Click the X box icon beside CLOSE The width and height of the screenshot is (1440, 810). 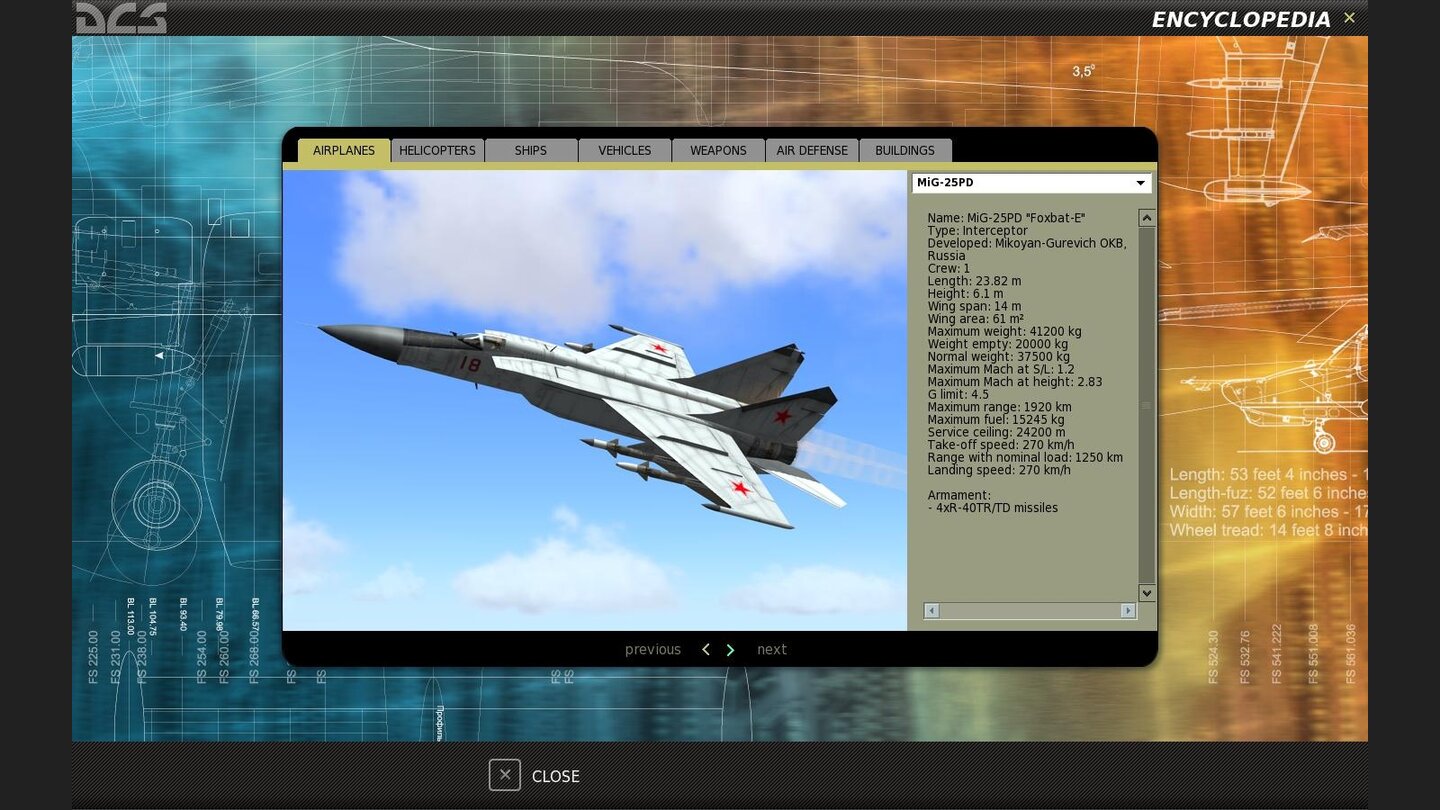pyautogui.click(x=505, y=775)
